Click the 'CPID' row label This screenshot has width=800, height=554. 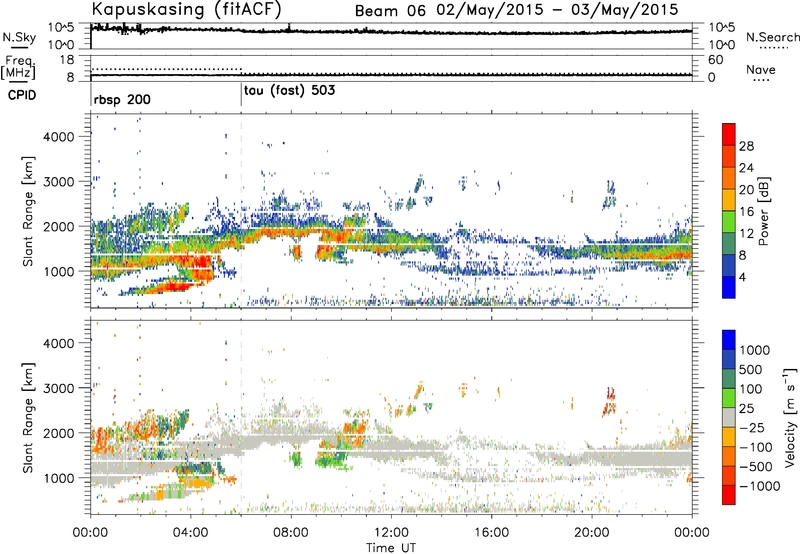coord(22,95)
